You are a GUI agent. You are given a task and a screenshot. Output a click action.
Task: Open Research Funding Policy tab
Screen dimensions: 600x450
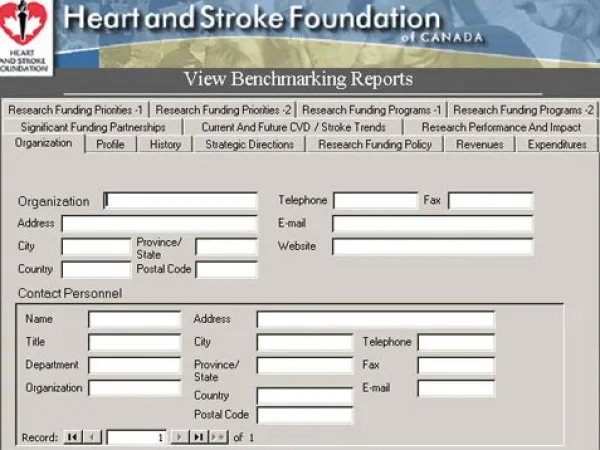pos(374,144)
